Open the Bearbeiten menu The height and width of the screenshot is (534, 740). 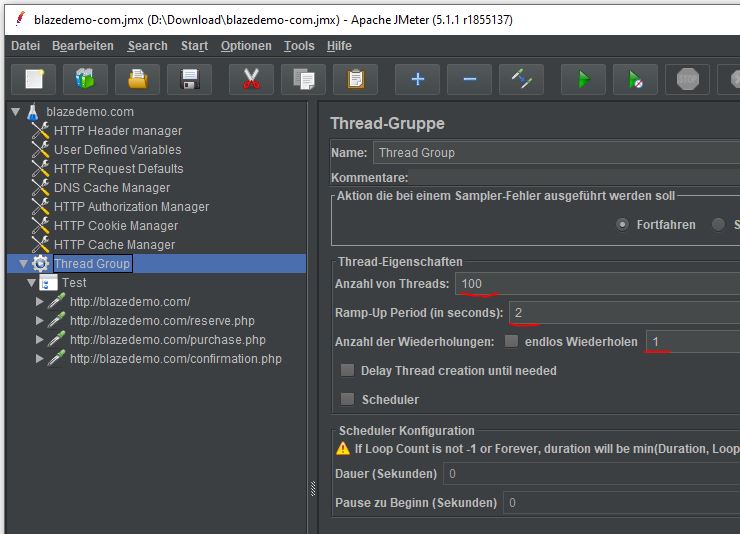tap(83, 46)
